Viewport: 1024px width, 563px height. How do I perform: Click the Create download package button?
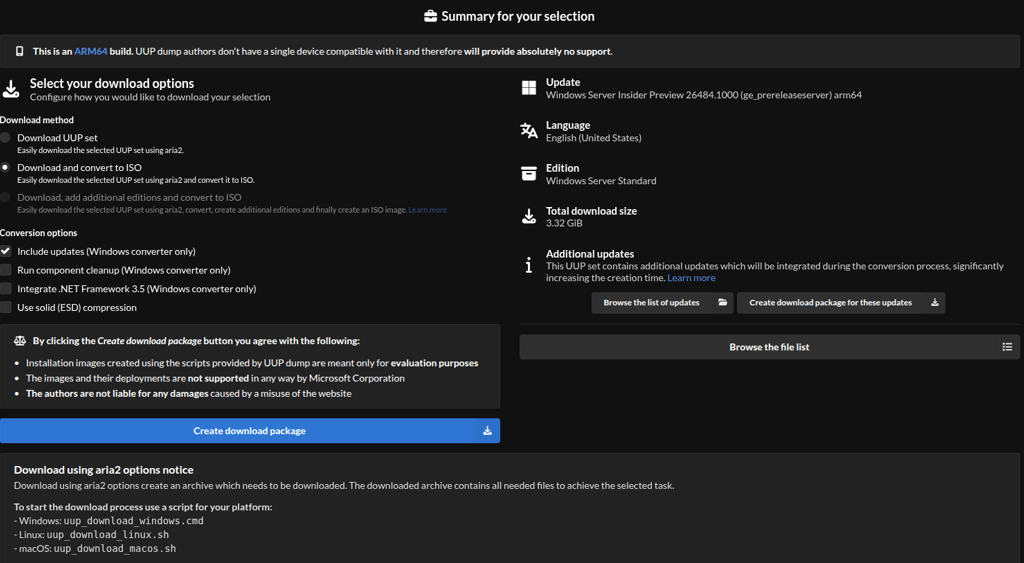click(249, 431)
